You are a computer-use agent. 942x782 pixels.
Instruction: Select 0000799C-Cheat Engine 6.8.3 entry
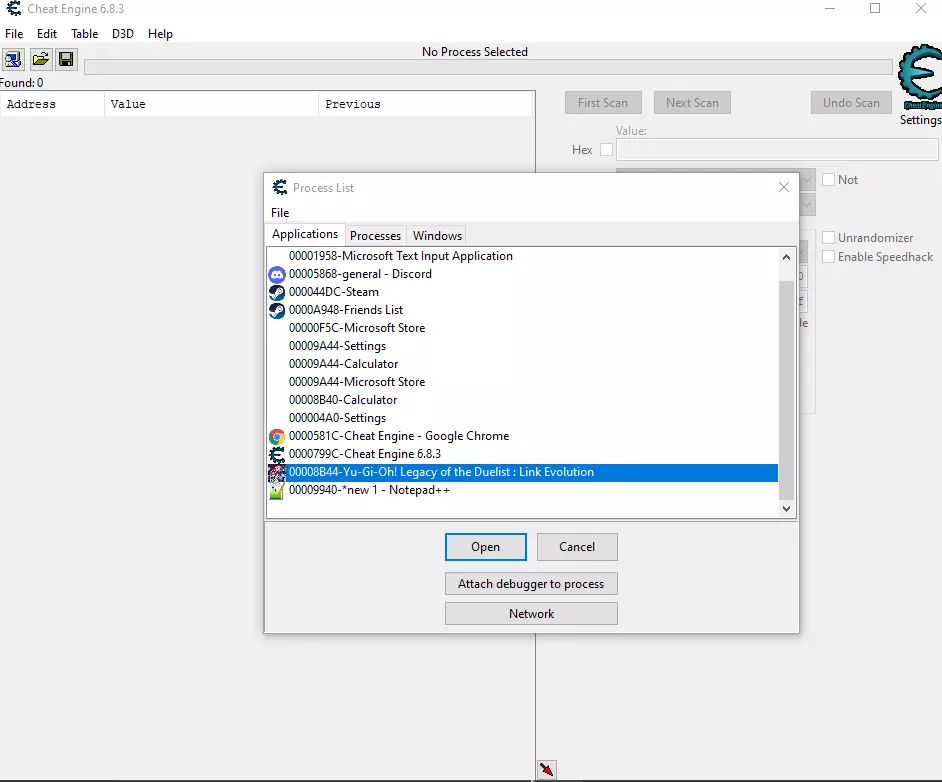523,454
